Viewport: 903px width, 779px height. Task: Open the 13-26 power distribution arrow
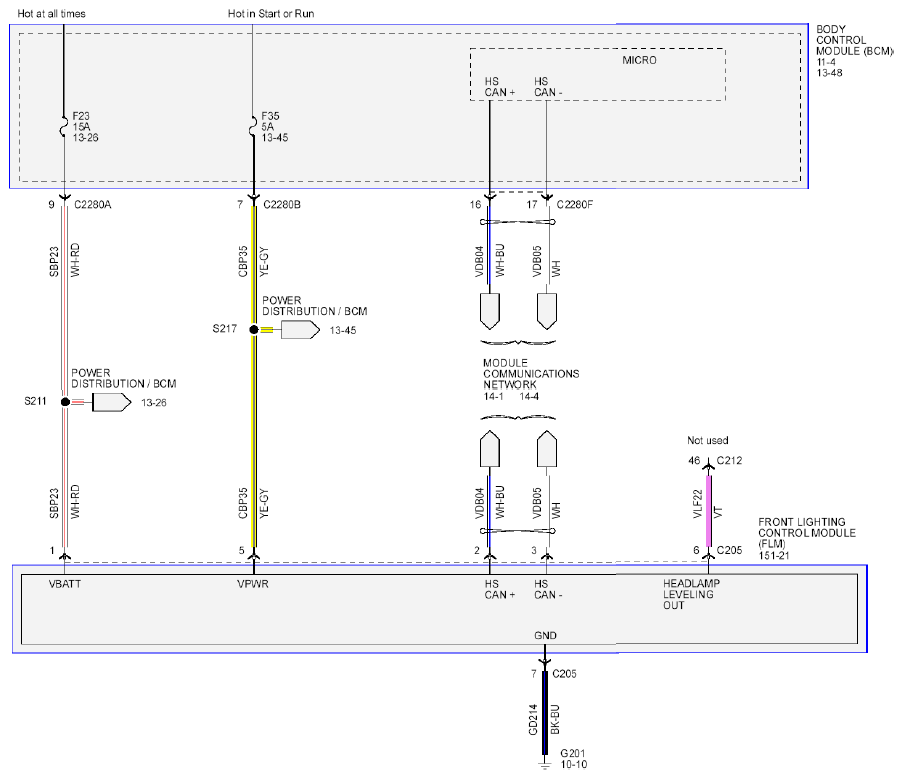click(112, 402)
